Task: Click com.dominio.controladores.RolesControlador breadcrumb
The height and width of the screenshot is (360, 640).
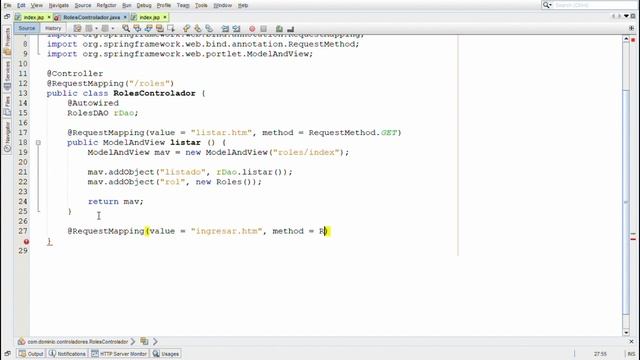Action: coord(78,341)
